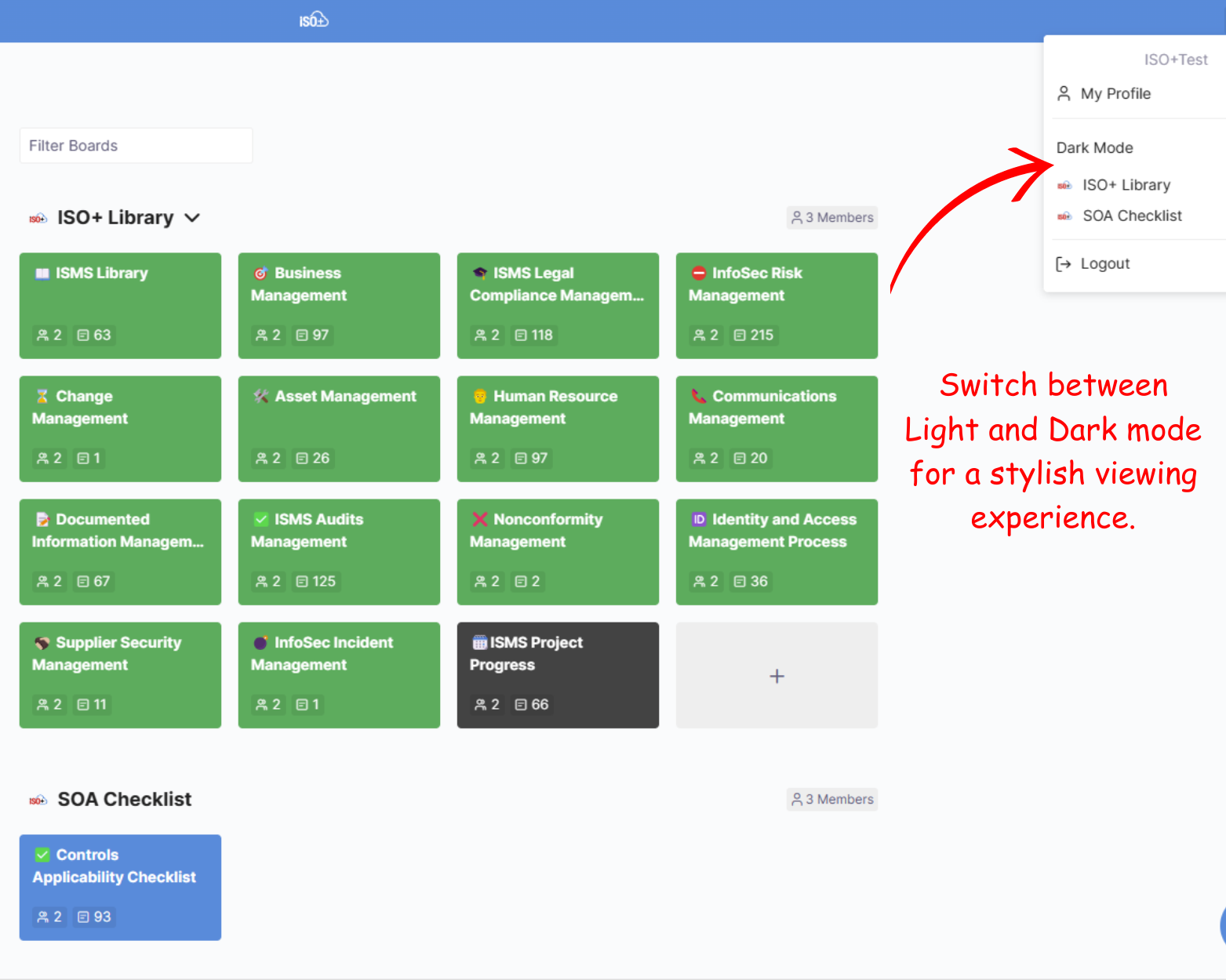1226x980 pixels.
Task: Click Logout in the user menu
Action: click(x=1104, y=264)
